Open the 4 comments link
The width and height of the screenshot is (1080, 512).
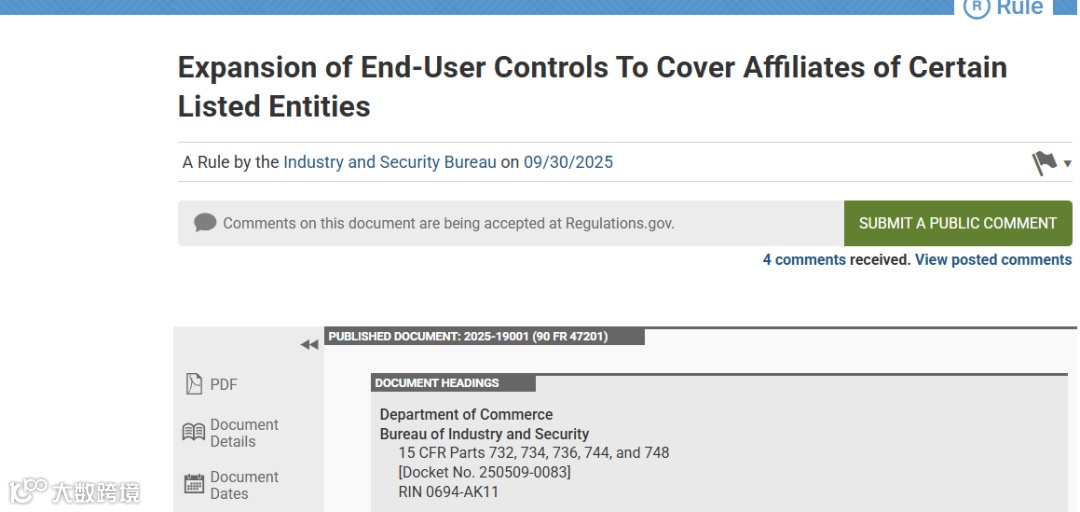(804, 260)
